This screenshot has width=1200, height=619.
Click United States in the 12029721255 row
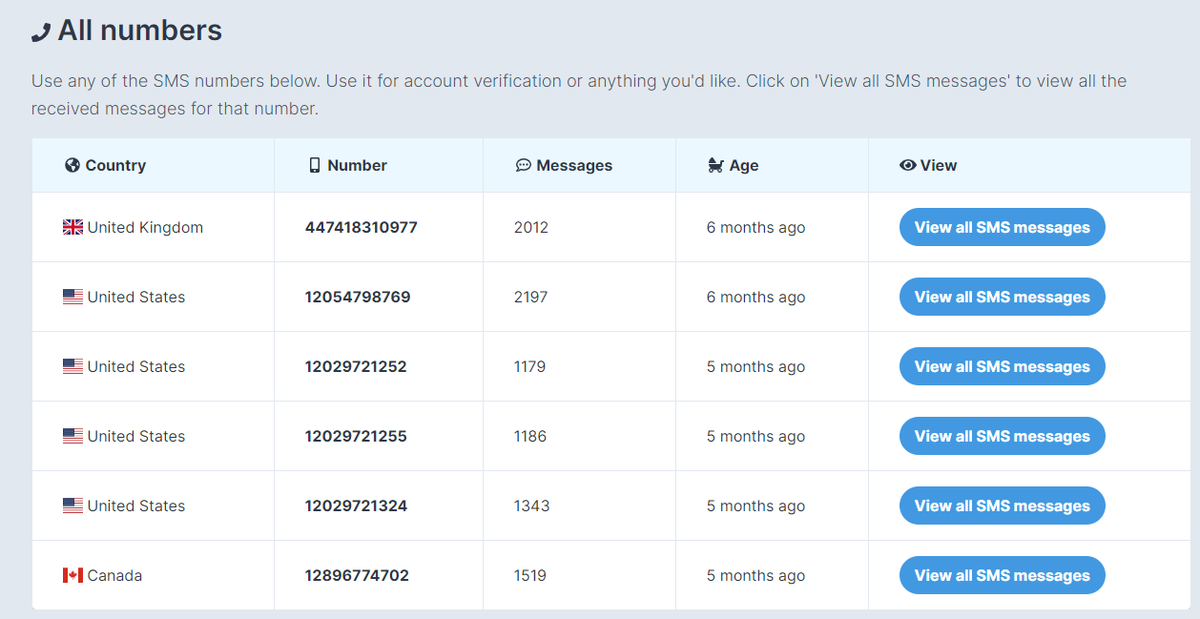click(136, 436)
